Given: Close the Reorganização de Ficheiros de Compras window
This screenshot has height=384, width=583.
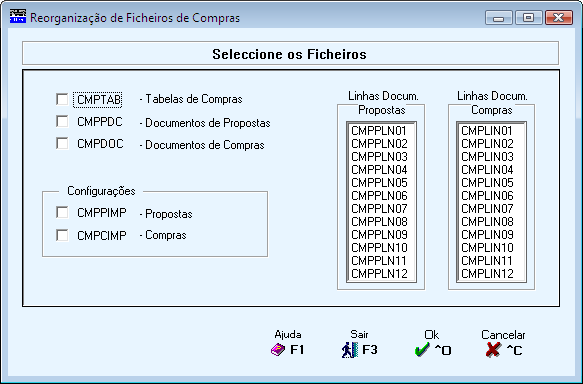Looking at the screenshot, I should pos(558,17).
